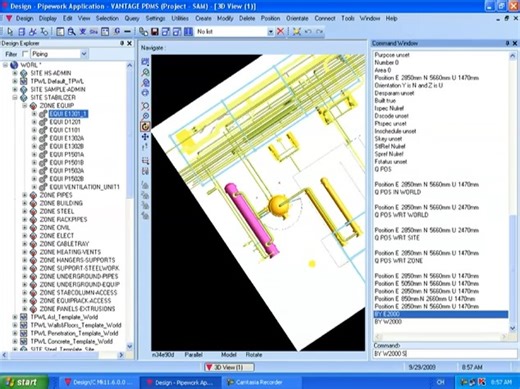Select BY W2000 line in command history
The height and width of the screenshot is (389, 520).
(x=388, y=322)
